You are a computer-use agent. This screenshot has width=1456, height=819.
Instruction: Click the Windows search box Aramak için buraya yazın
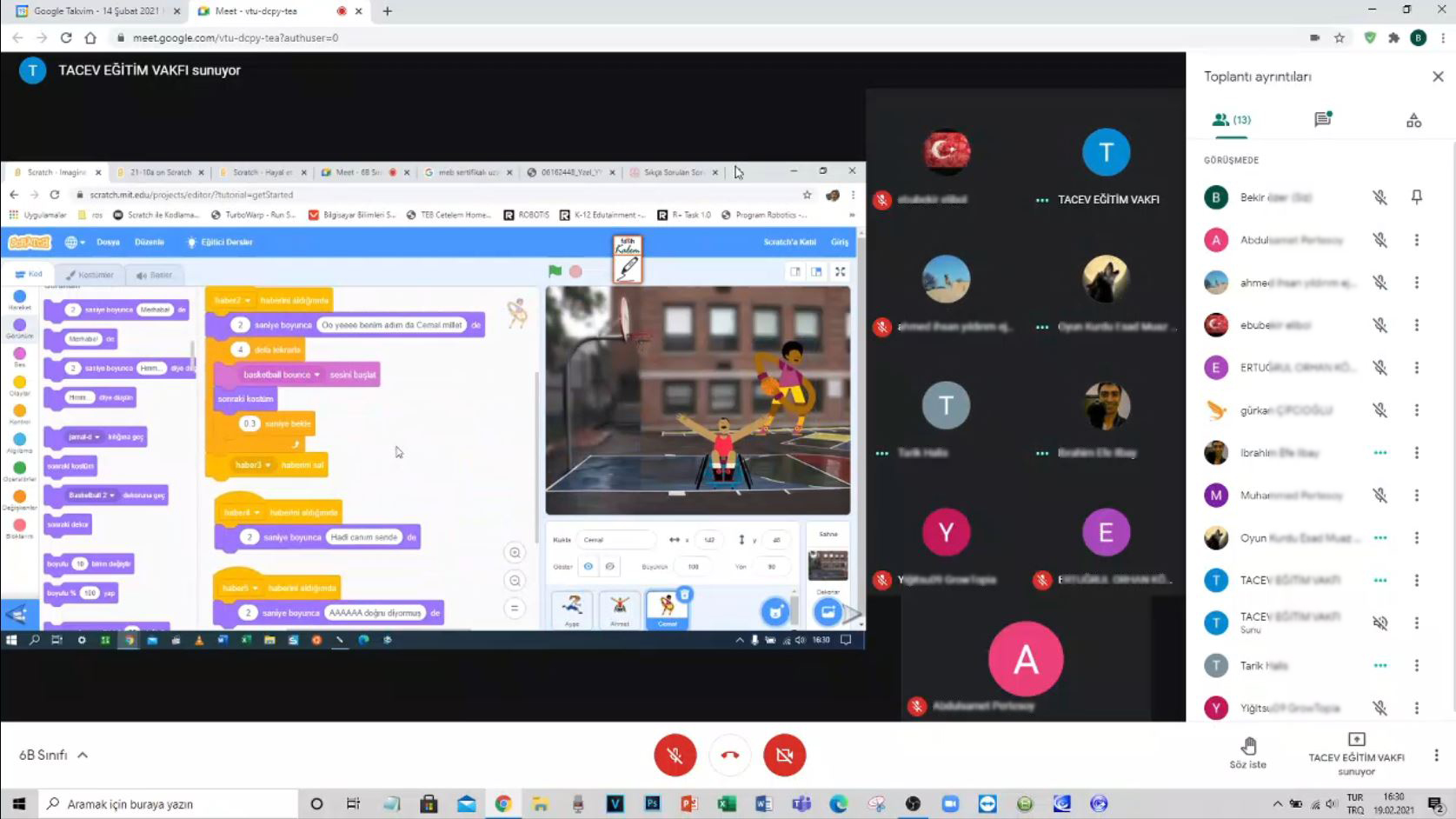click(x=170, y=803)
